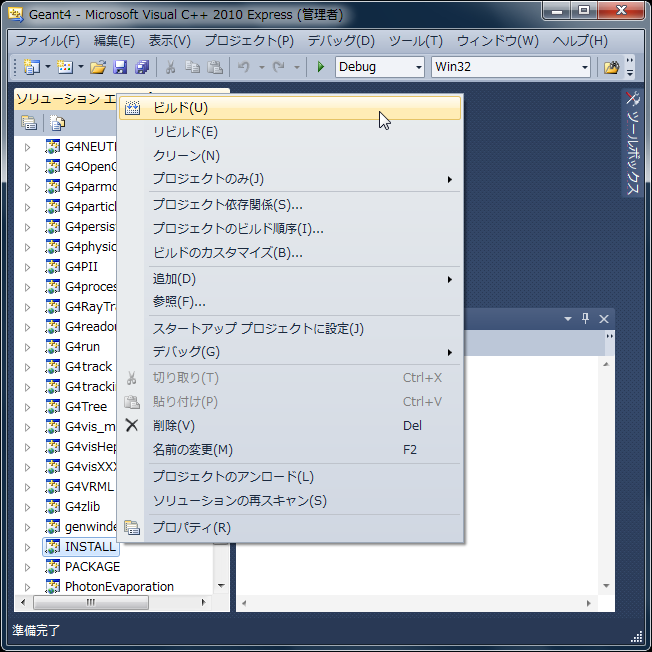Choose クリーン(N) in context menu
The height and width of the screenshot is (652, 652).
pyautogui.click(x=290, y=156)
